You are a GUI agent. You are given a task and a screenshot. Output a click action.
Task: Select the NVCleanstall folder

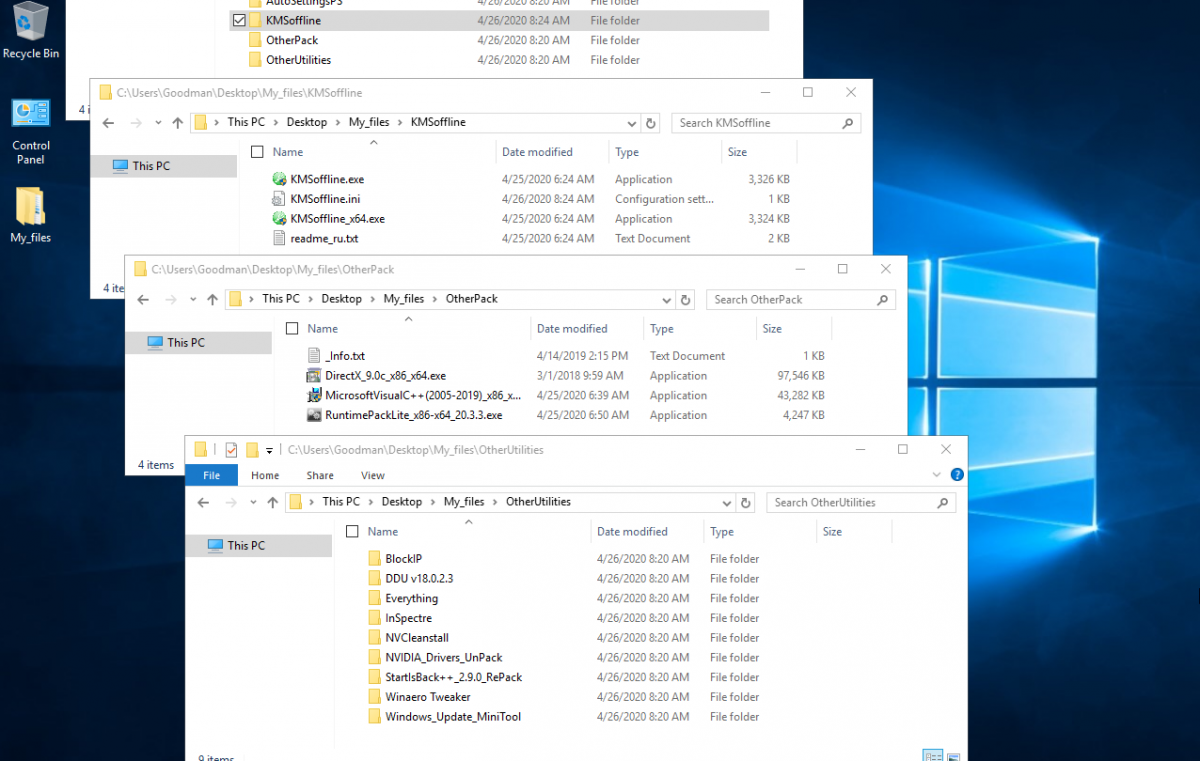tap(407, 638)
